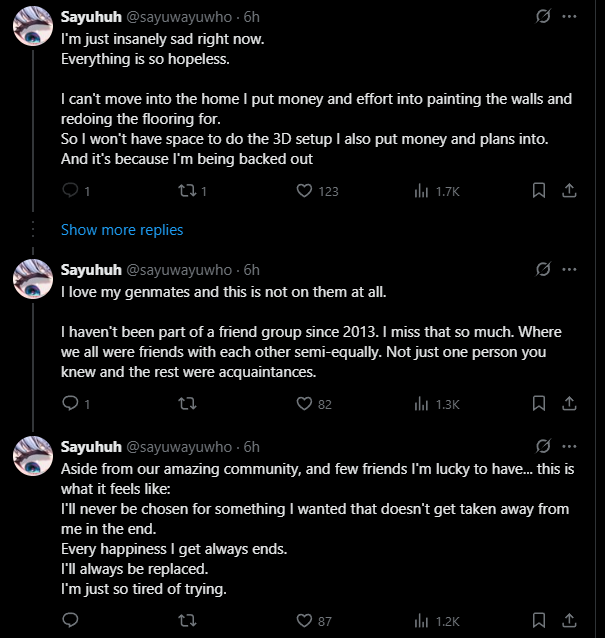The image size is (605, 638).
Task: Open more options on the 'genmates' tweet
Action: pos(569,270)
